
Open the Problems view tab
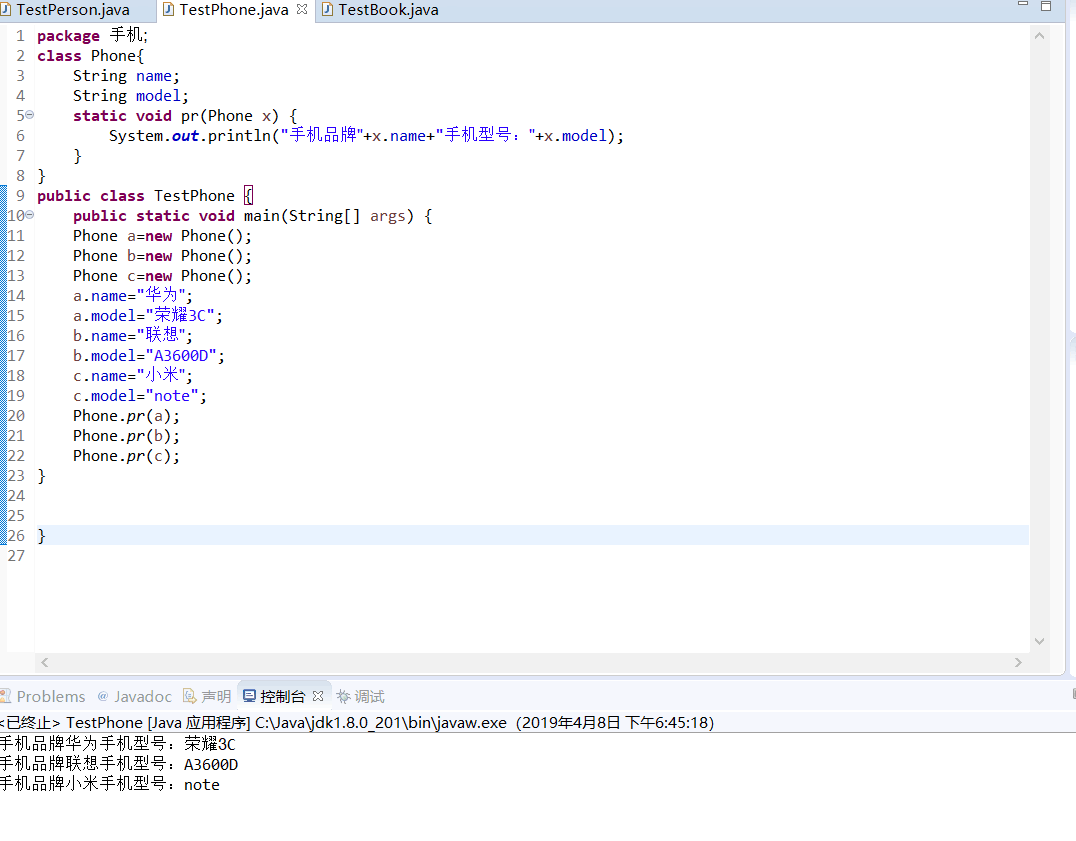[x=44, y=696]
